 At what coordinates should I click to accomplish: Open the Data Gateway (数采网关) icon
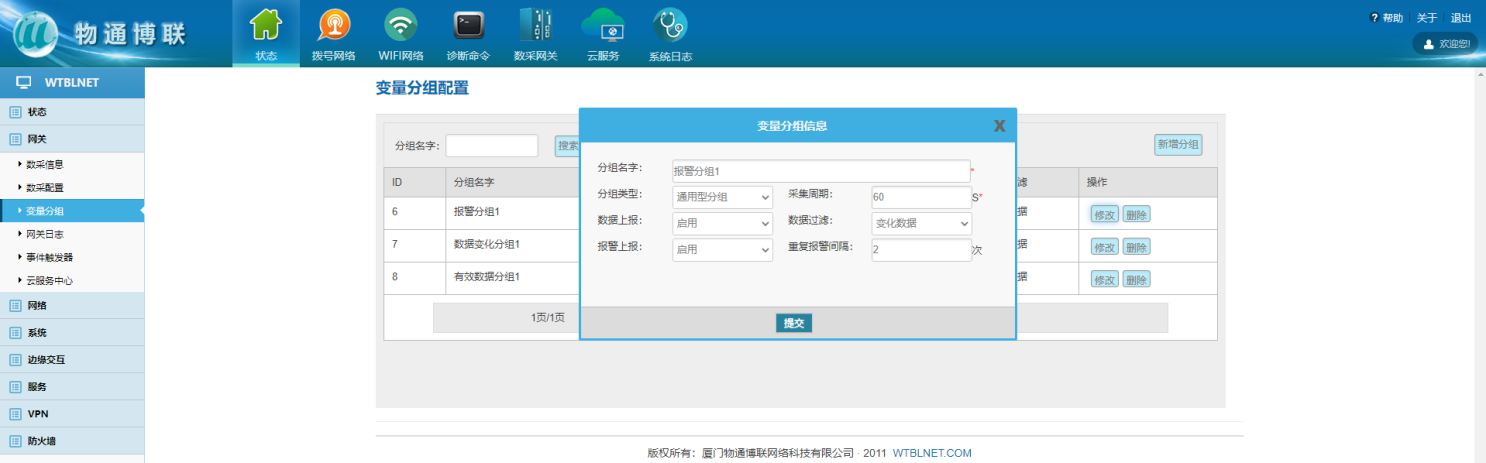click(x=535, y=25)
